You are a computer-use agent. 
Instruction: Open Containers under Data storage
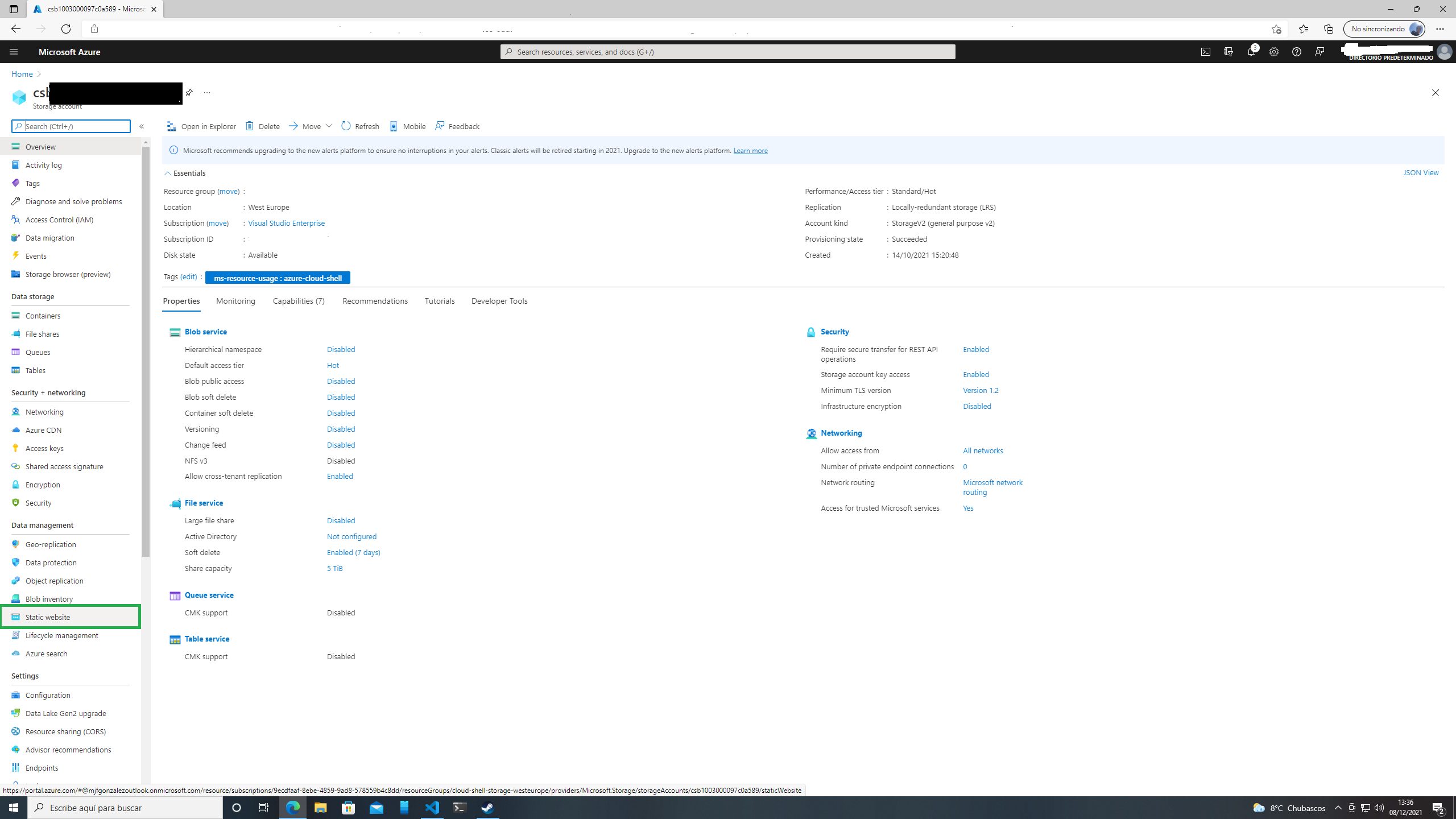pyautogui.click(x=71, y=316)
